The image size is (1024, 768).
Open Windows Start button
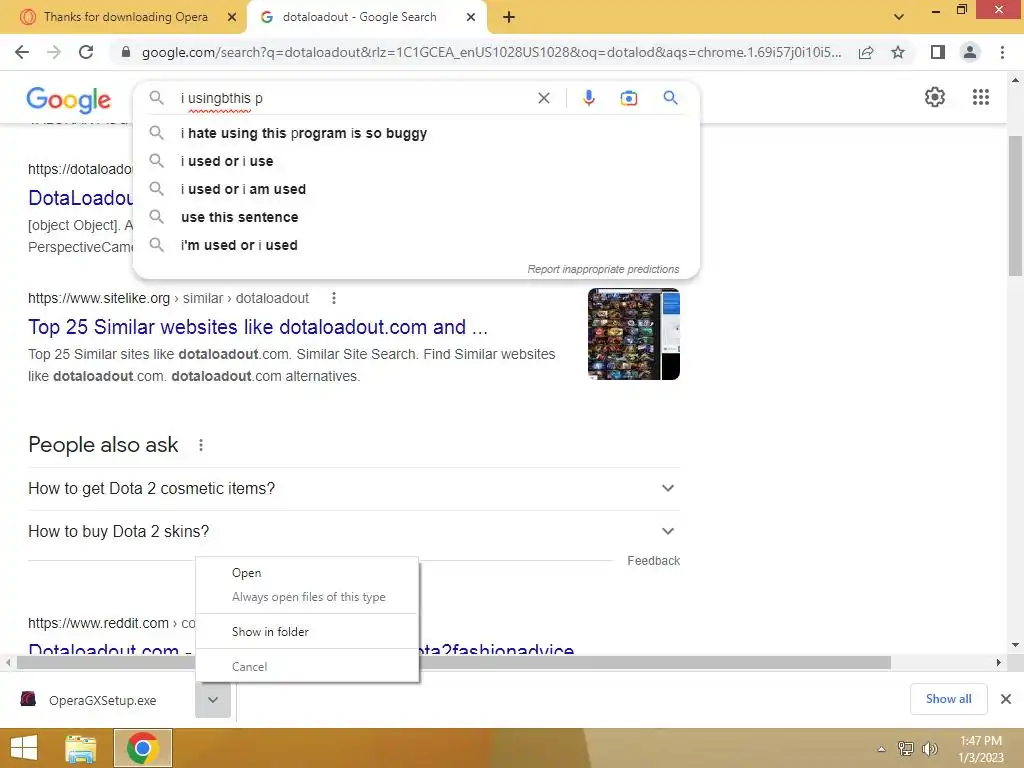[24, 748]
